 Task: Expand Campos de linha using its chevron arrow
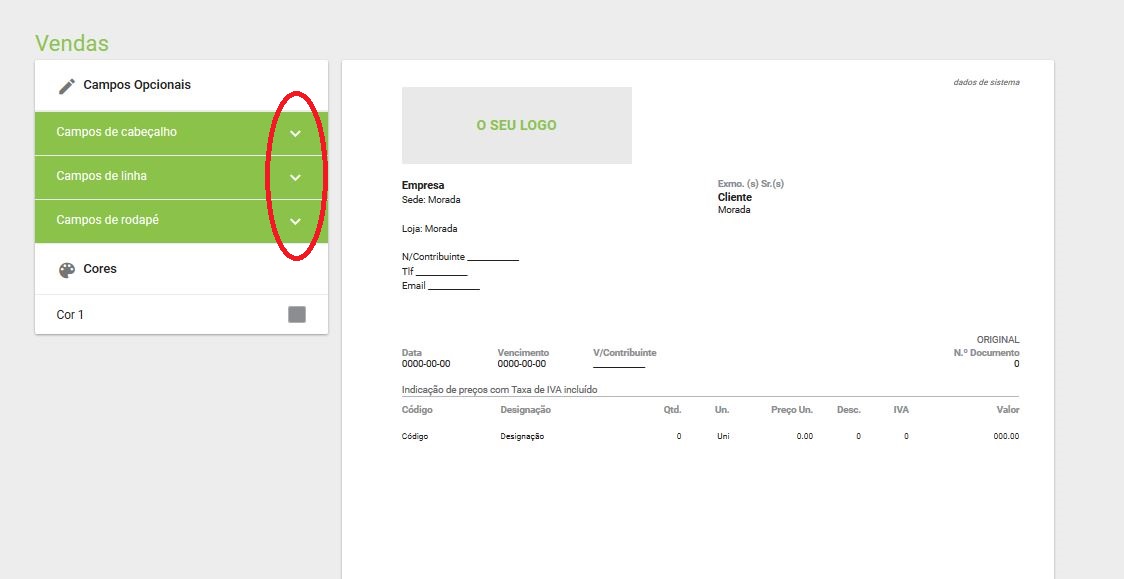point(295,177)
